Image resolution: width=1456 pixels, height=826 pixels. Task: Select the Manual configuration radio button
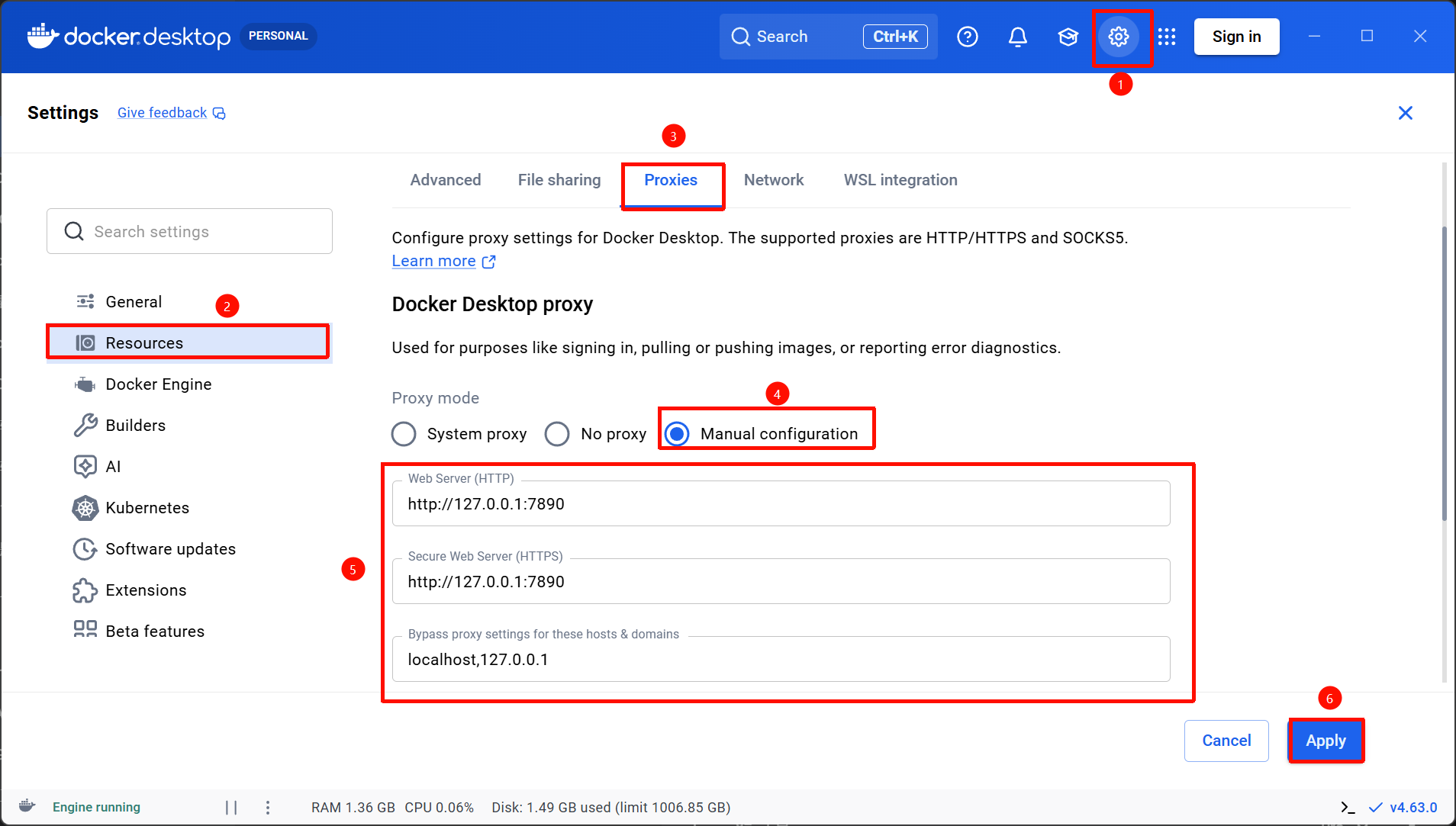click(677, 434)
